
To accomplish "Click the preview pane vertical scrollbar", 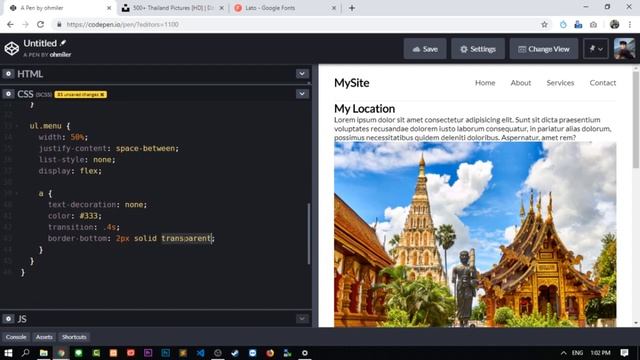I will (x=636, y=120).
